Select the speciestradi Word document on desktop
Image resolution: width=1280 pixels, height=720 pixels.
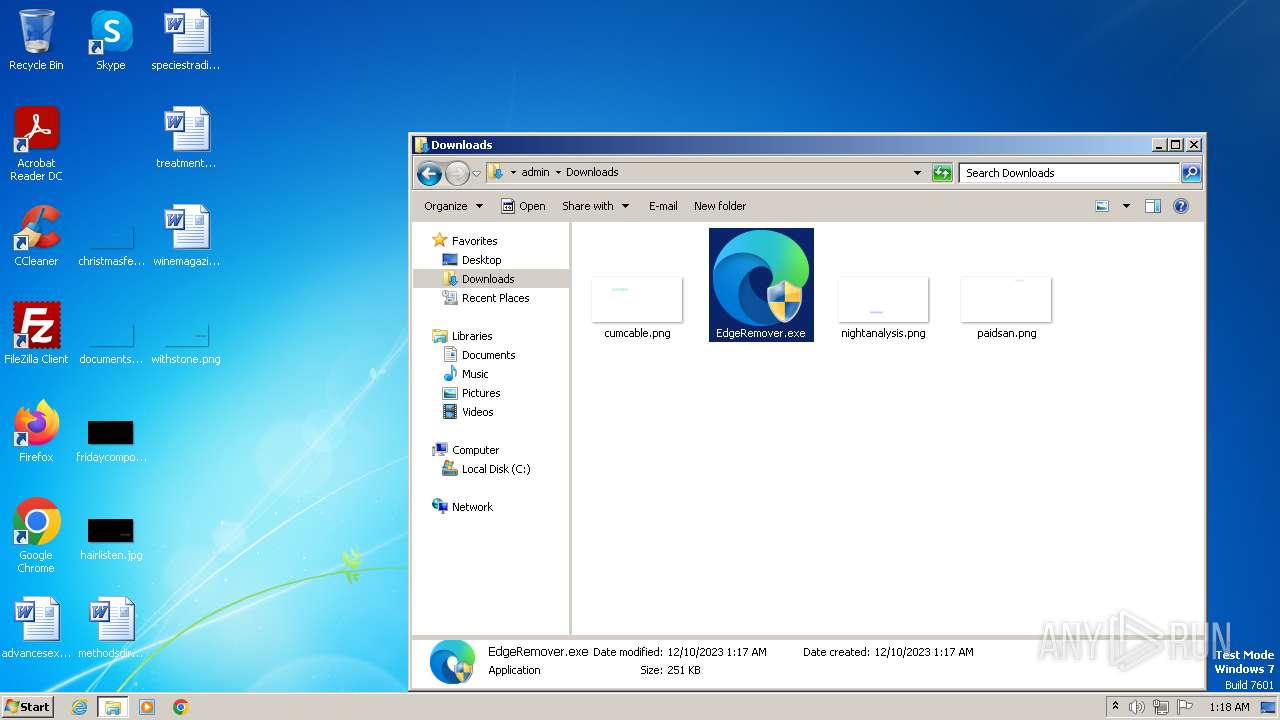(186, 40)
